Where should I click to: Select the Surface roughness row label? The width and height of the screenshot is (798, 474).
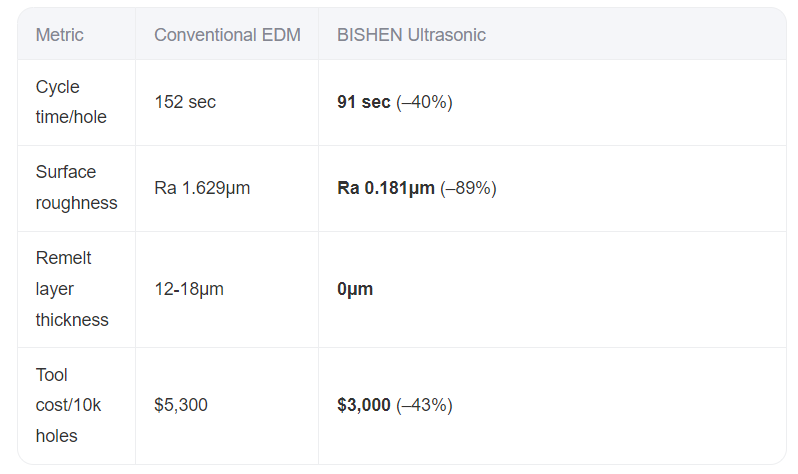click(76, 187)
